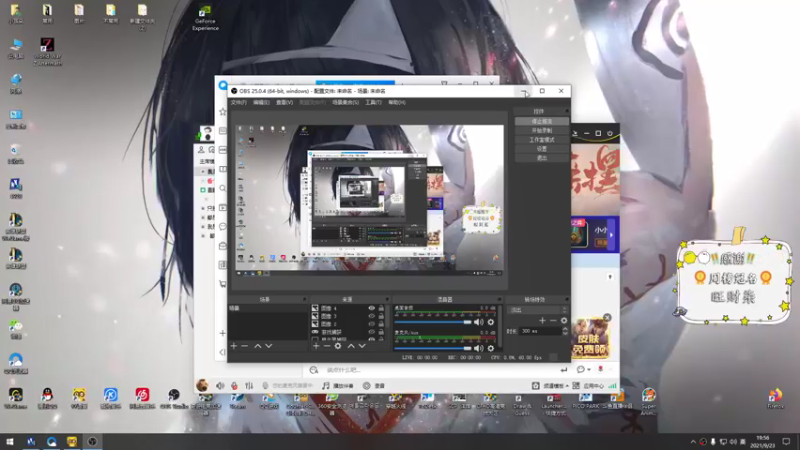
Task: Open the scene transition type dropdown
Action: [x=538, y=310]
